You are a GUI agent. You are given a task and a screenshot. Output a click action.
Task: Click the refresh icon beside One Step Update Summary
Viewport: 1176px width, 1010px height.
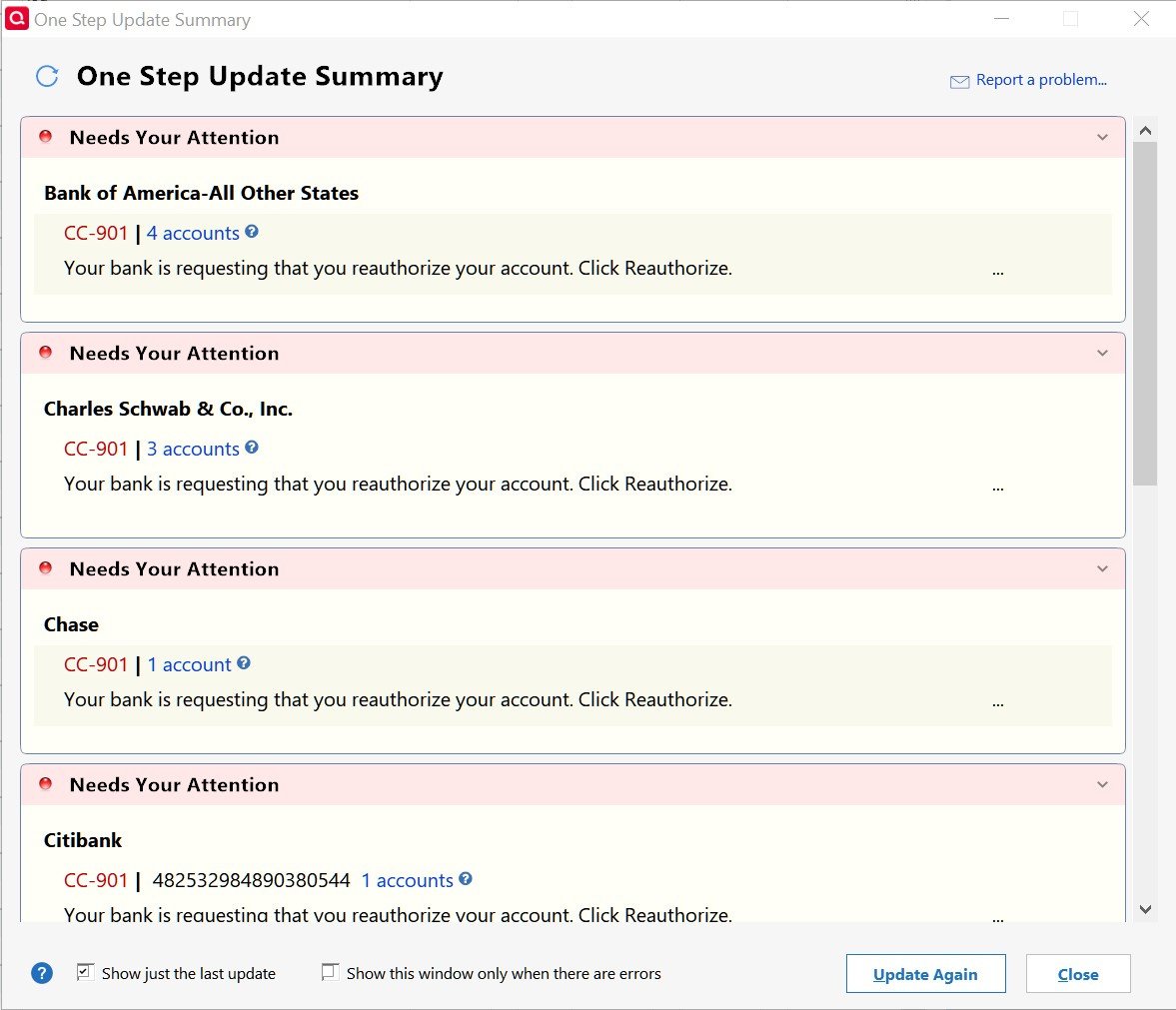47,77
